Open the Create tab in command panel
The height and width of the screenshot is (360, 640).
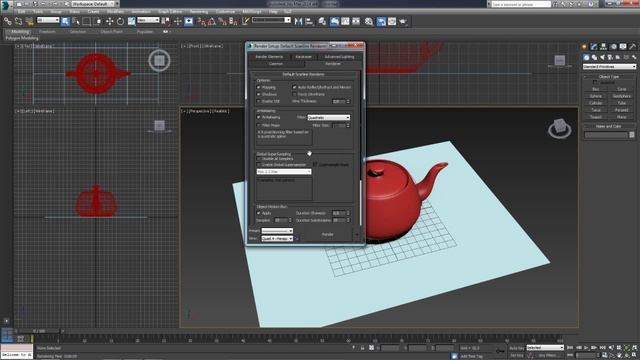click(x=585, y=47)
